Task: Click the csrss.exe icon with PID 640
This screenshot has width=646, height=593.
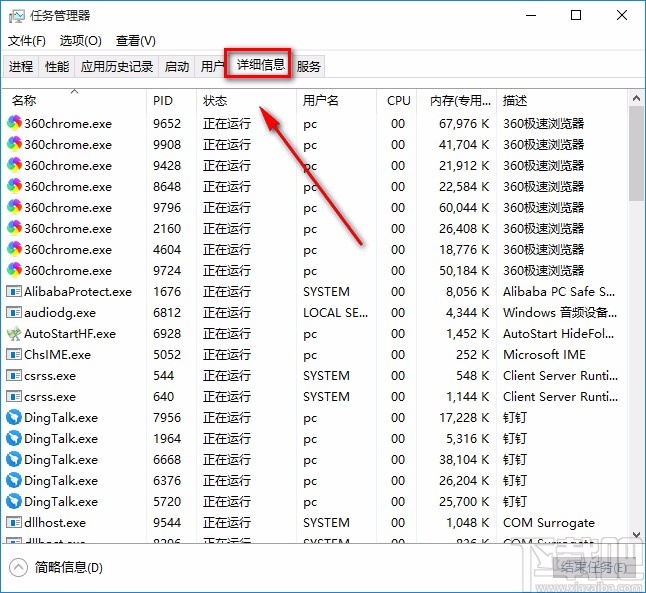Action: pyautogui.click(x=14, y=396)
